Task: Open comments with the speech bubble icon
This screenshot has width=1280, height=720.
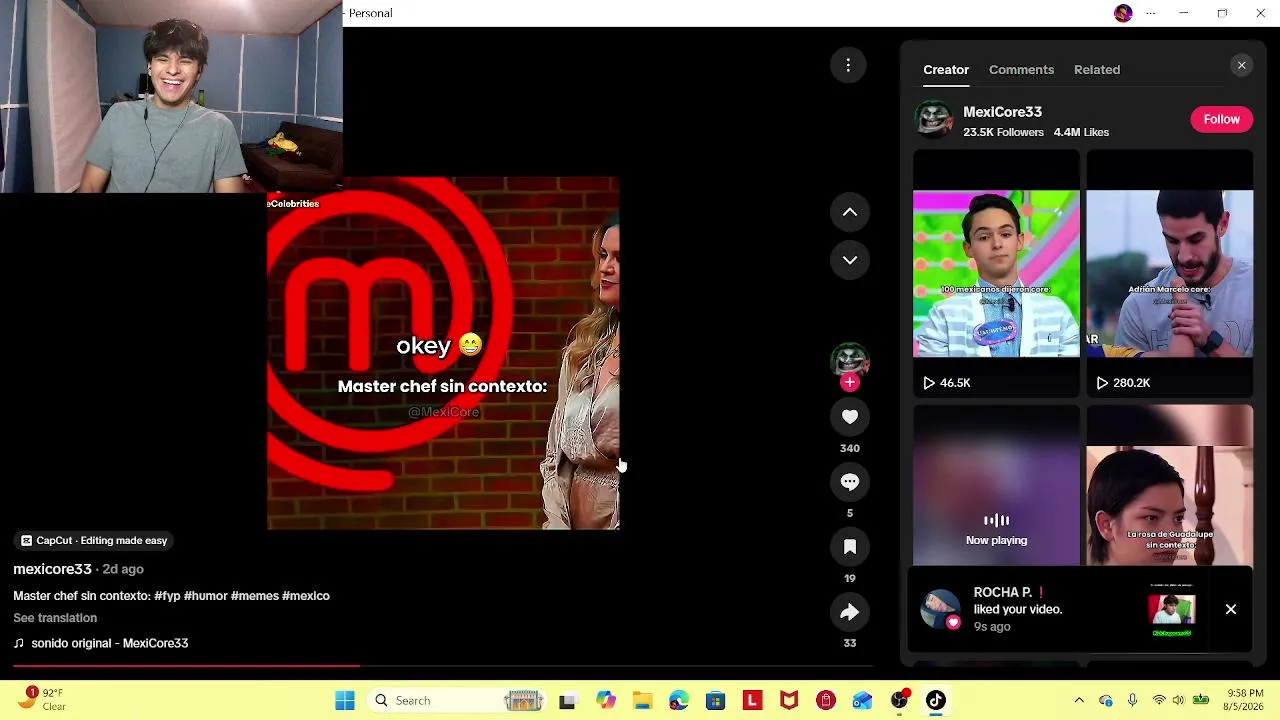Action: pos(849,482)
